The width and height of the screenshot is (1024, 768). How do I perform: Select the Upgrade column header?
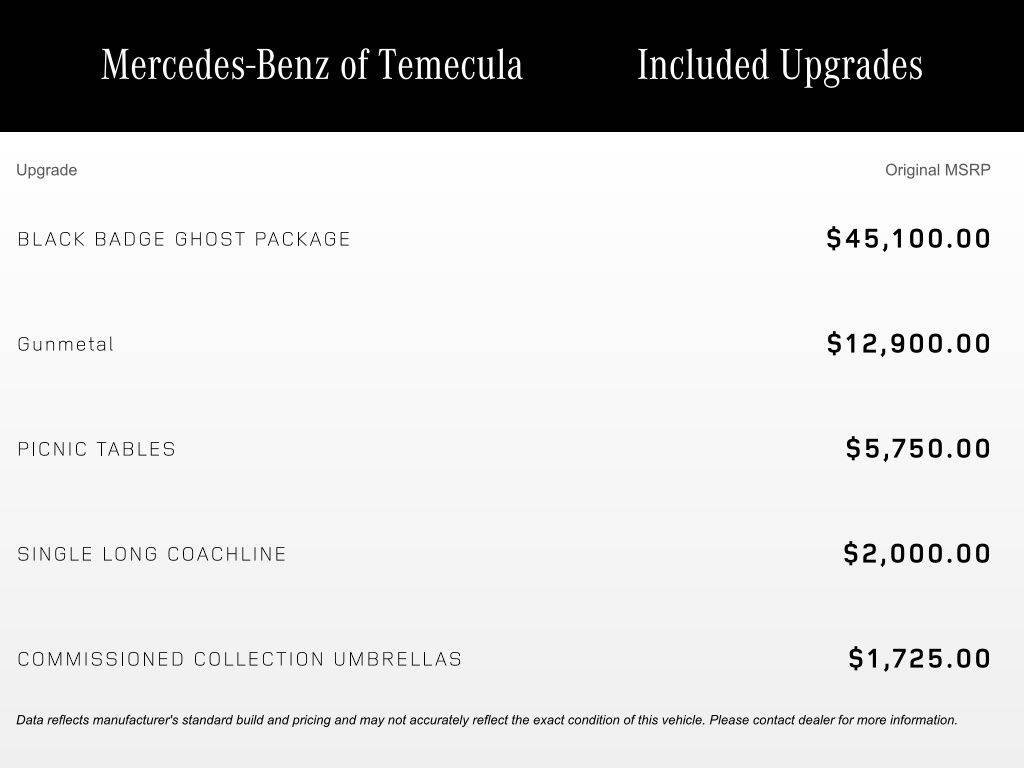(x=46, y=170)
